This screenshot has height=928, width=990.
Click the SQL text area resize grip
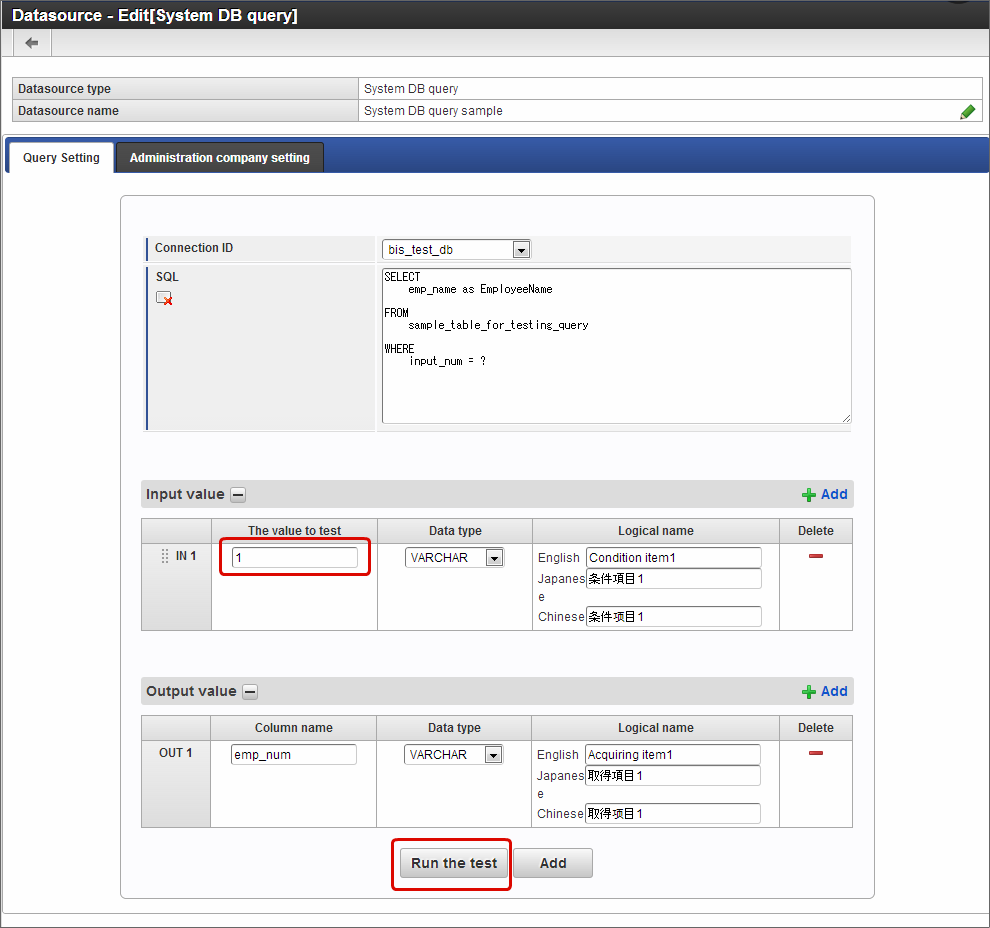tap(846, 418)
